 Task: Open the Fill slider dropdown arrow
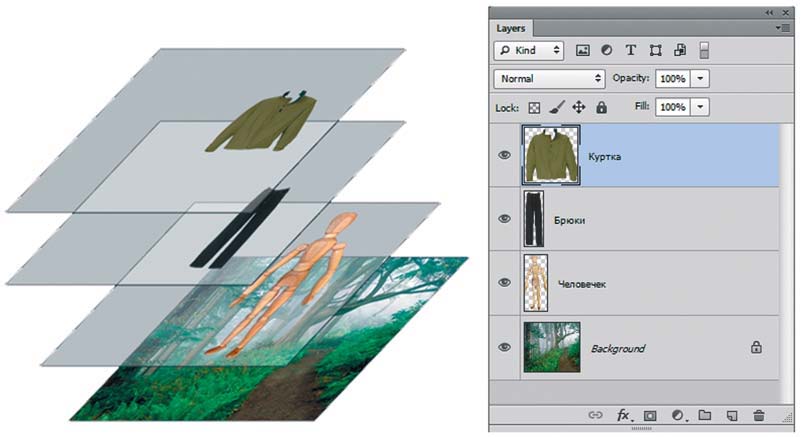coord(700,107)
